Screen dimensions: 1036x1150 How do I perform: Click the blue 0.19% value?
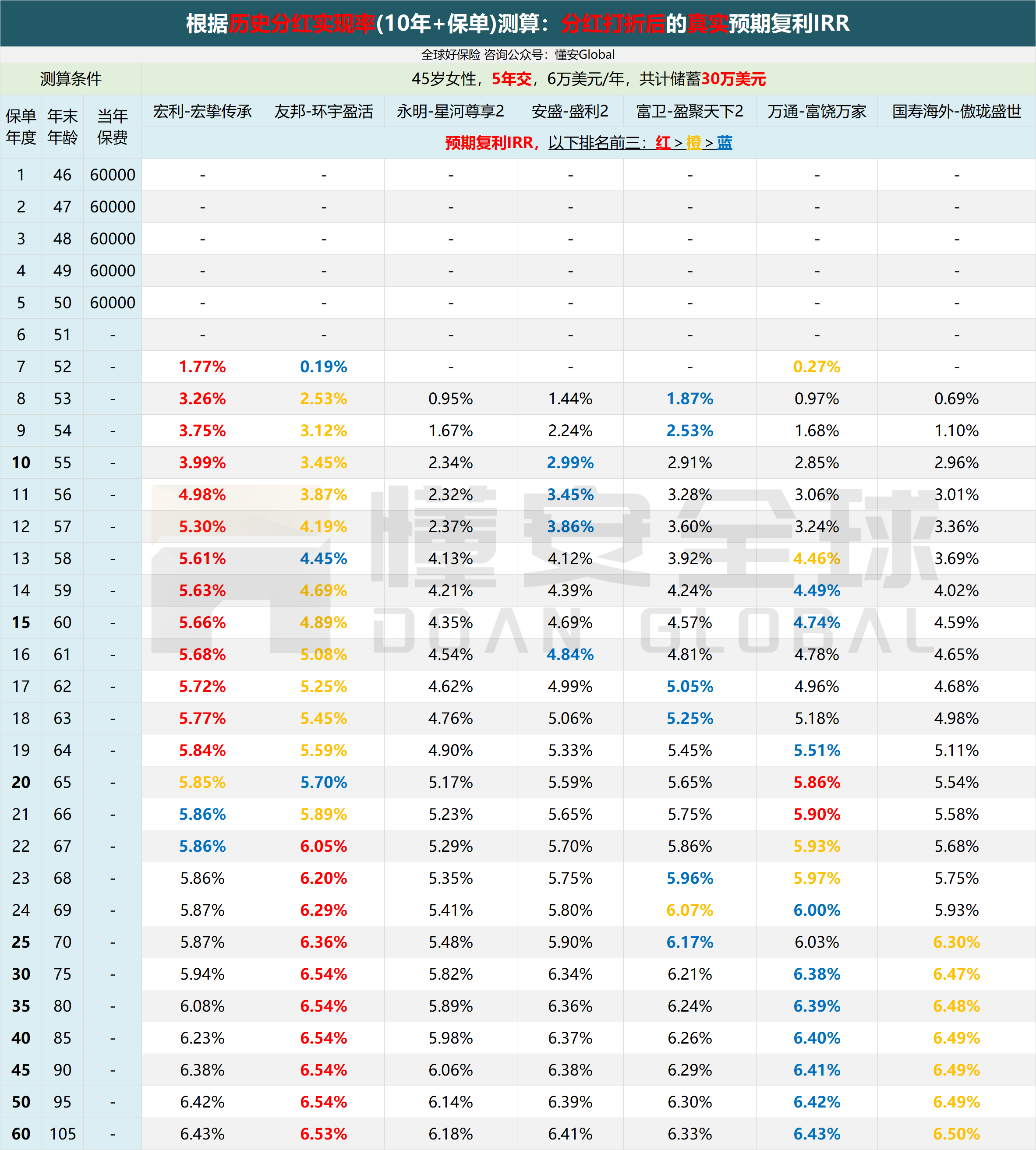[323, 367]
